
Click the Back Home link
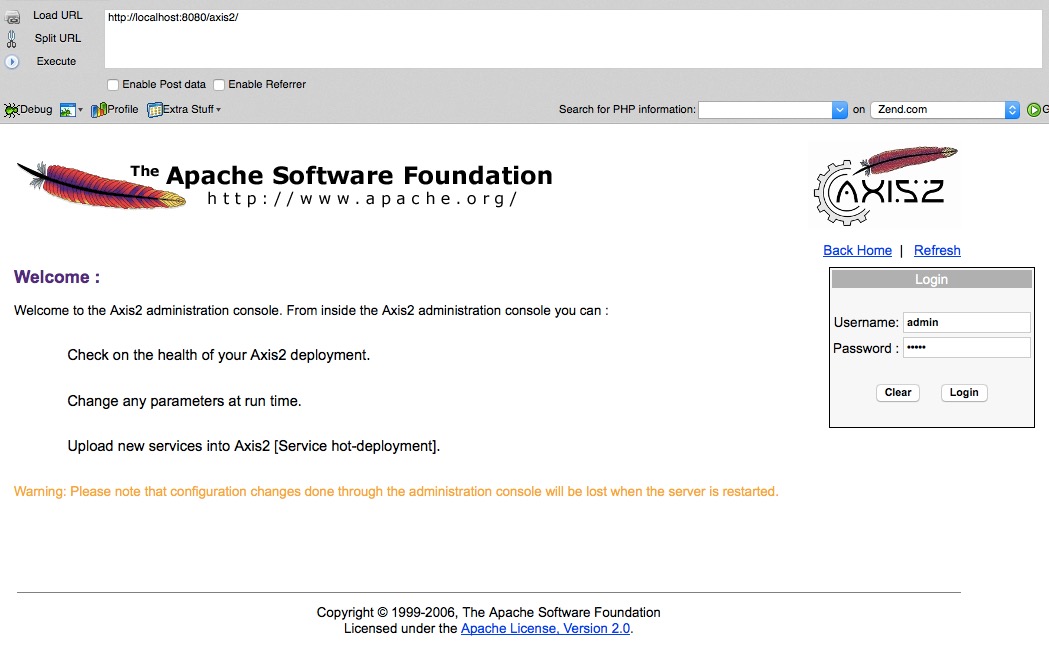(857, 250)
